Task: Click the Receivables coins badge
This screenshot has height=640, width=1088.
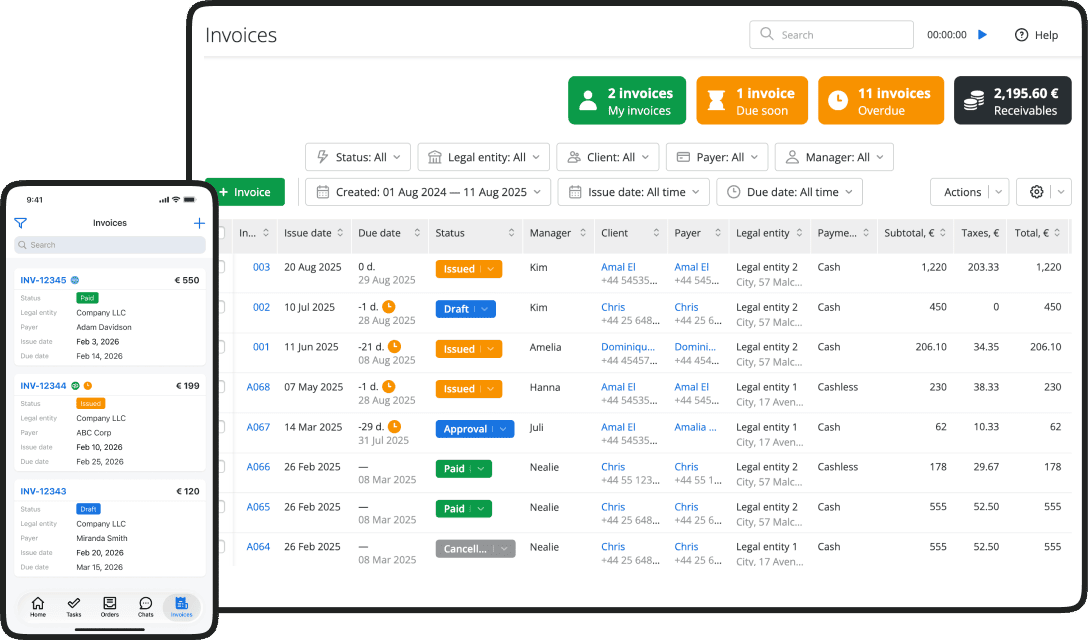Action: tap(1012, 100)
